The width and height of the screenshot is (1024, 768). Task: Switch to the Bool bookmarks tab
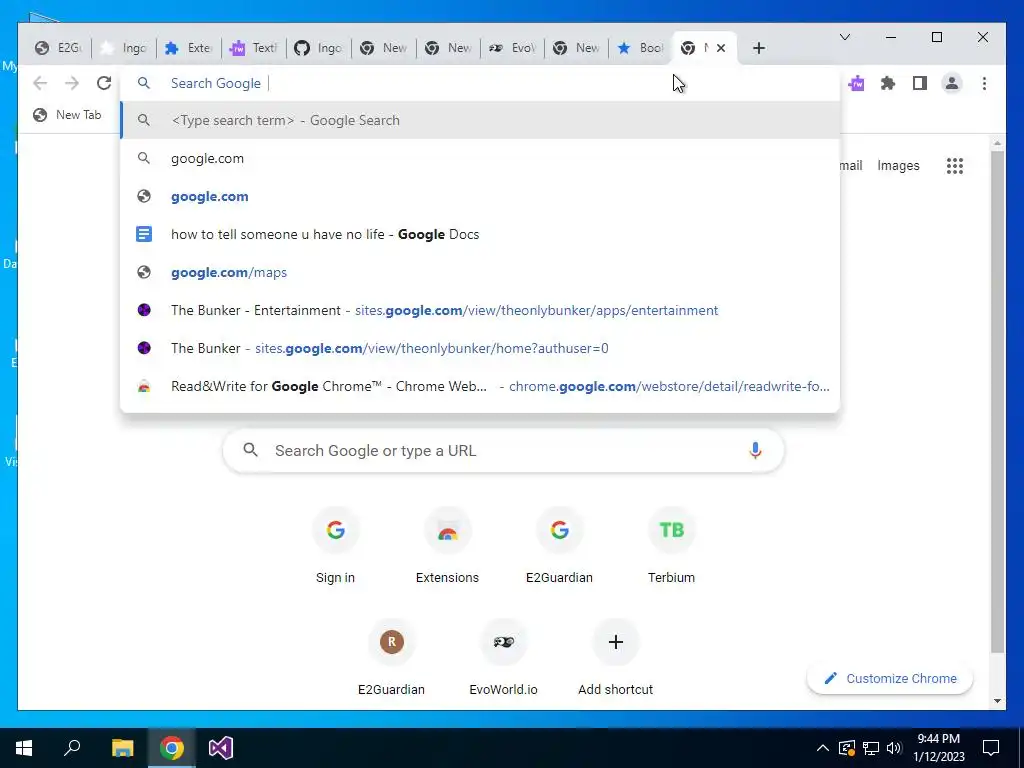click(641, 48)
